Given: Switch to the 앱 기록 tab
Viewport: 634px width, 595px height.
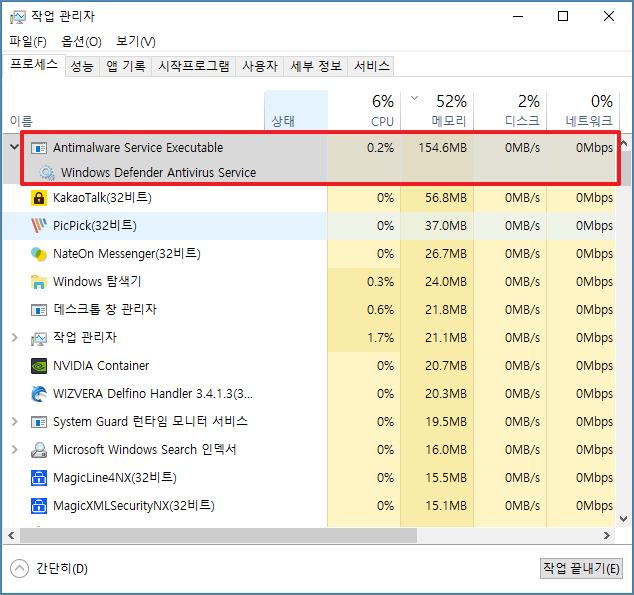Looking at the screenshot, I should click(126, 66).
